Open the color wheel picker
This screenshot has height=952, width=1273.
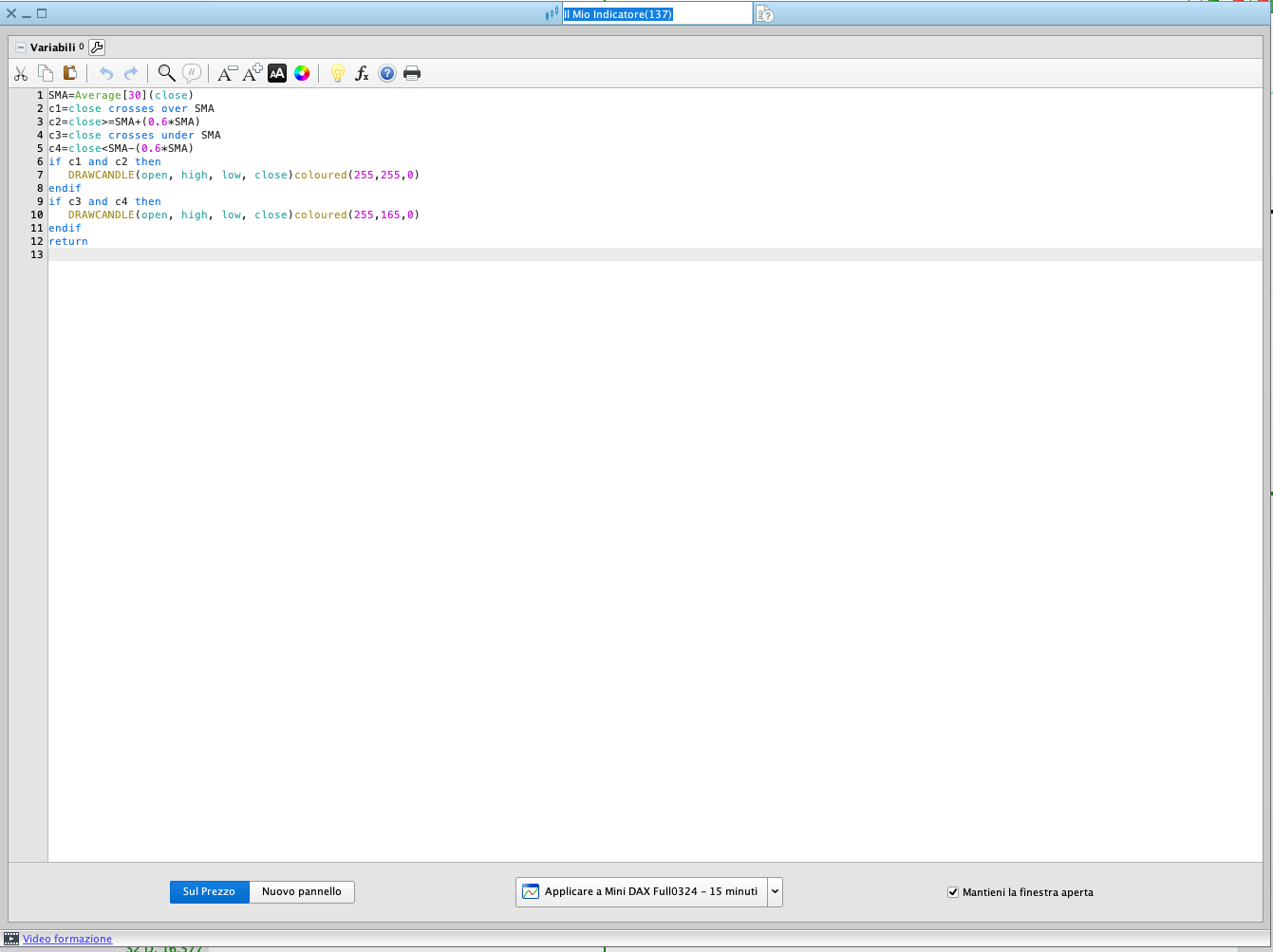302,73
